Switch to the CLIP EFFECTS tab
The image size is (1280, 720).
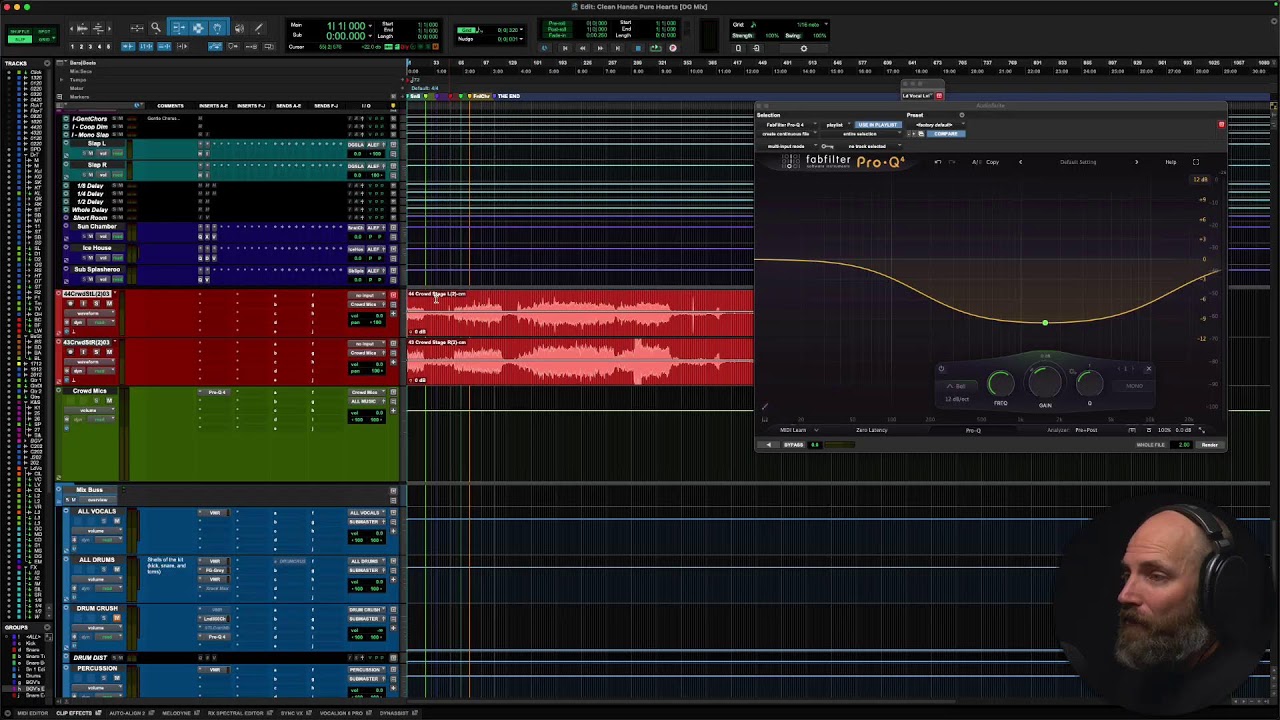click(x=76, y=713)
